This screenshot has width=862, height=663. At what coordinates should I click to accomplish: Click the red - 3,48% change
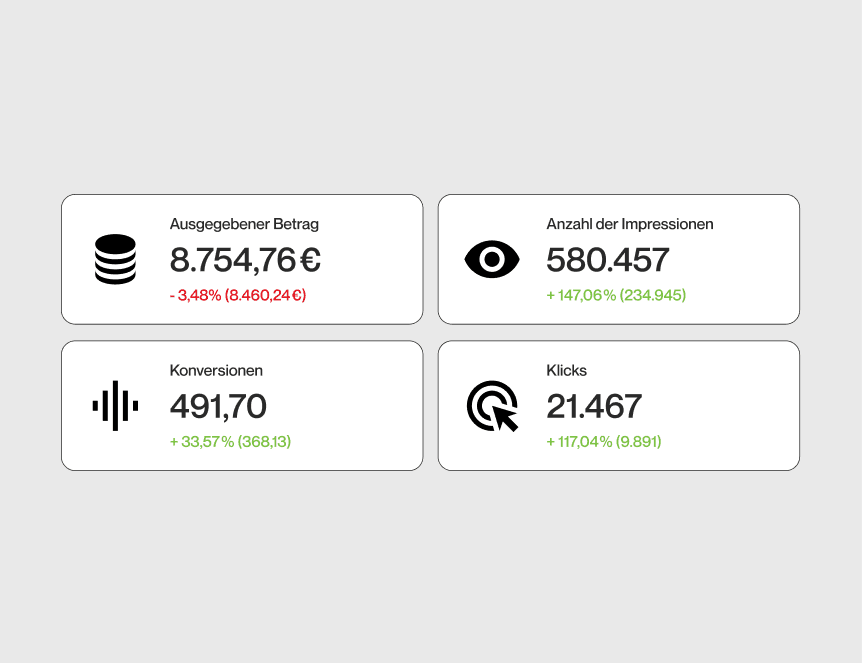pos(195,295)
